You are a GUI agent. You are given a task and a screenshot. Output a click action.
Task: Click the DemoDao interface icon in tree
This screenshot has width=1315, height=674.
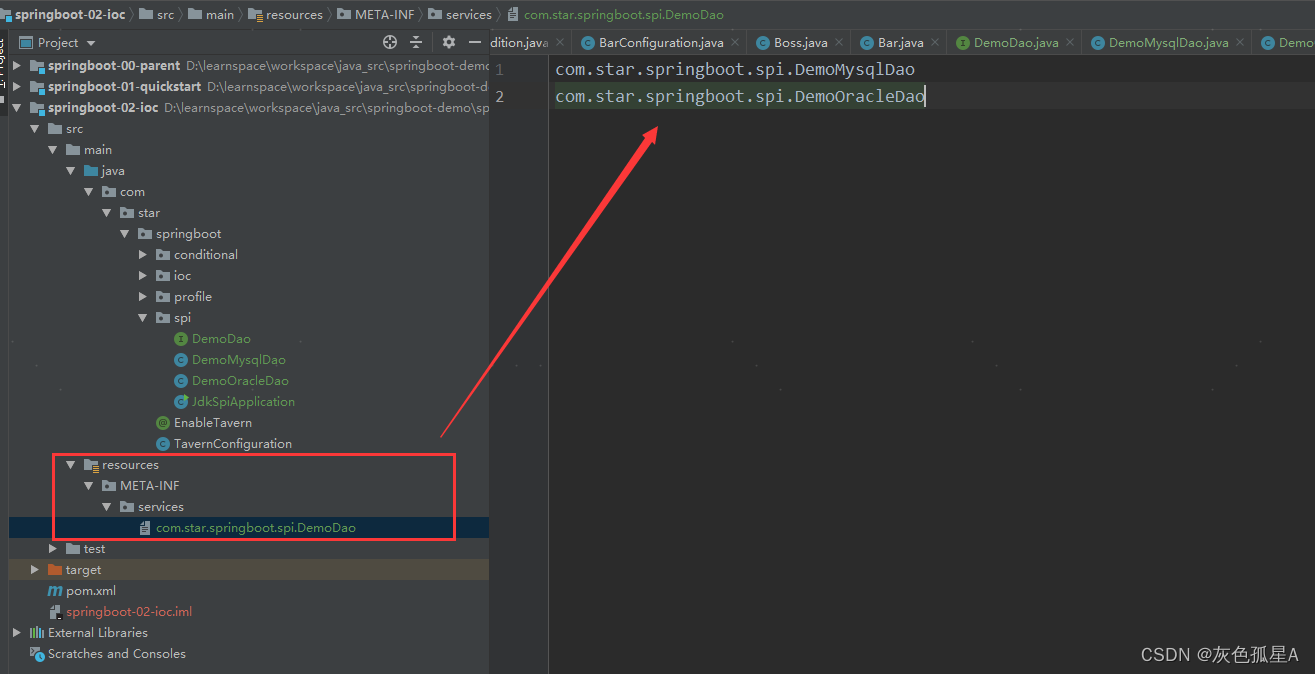click(181, 339)
